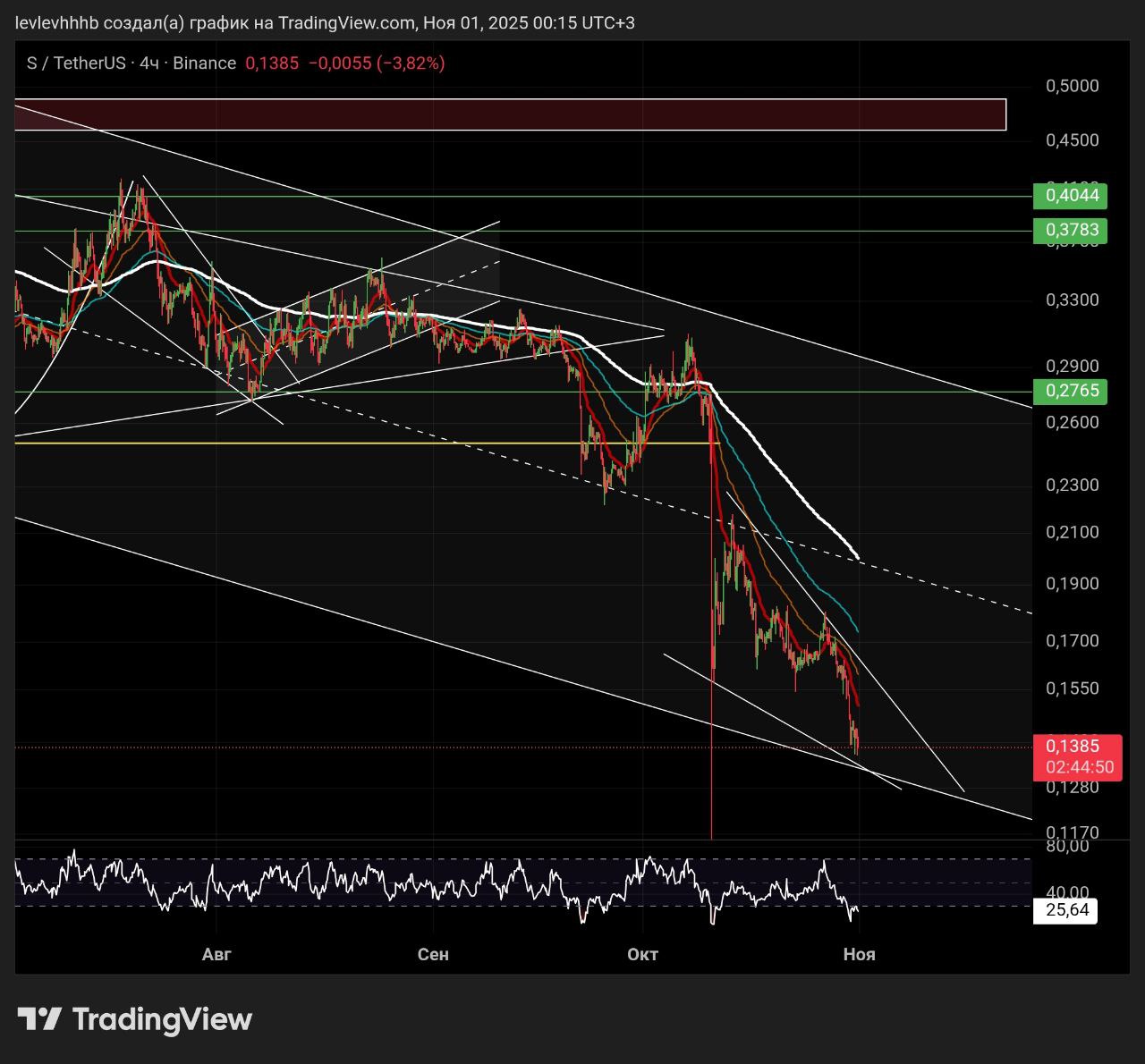
Task: Click the 0,2600 price axis mark
Action: click(x=1072, y=422)
